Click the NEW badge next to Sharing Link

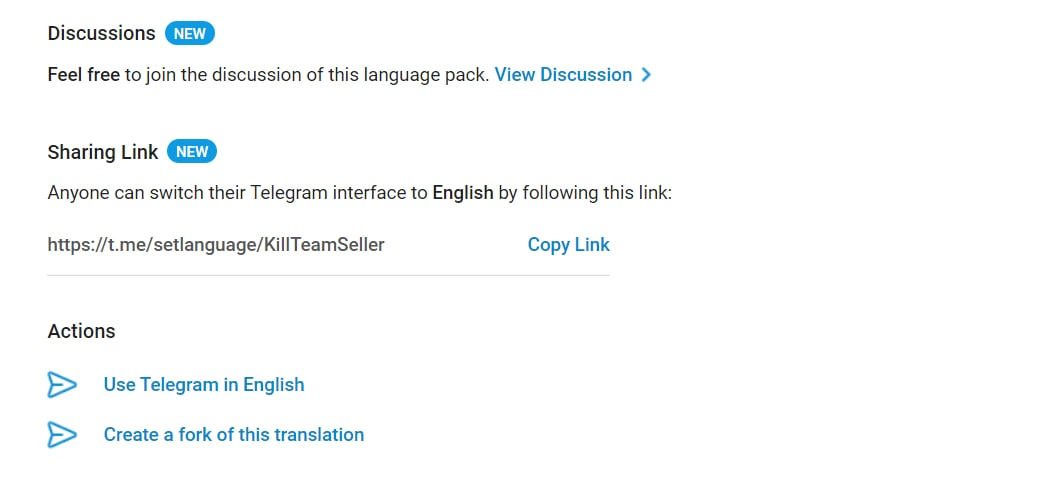click(192, 152)
